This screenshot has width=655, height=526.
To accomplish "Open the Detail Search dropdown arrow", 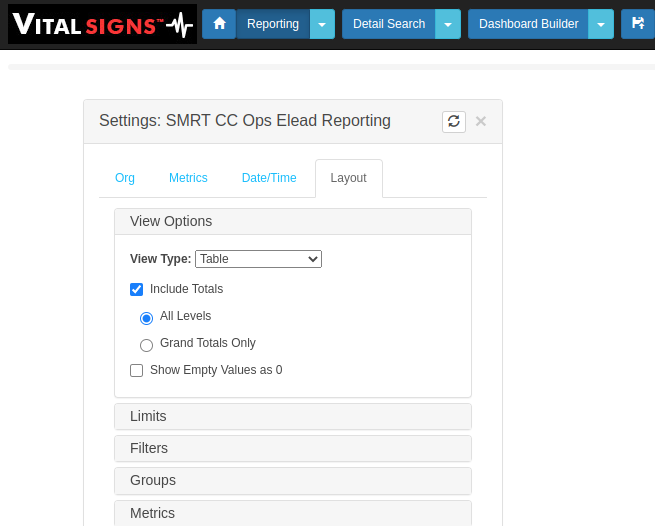I will (x=448, y=24).
